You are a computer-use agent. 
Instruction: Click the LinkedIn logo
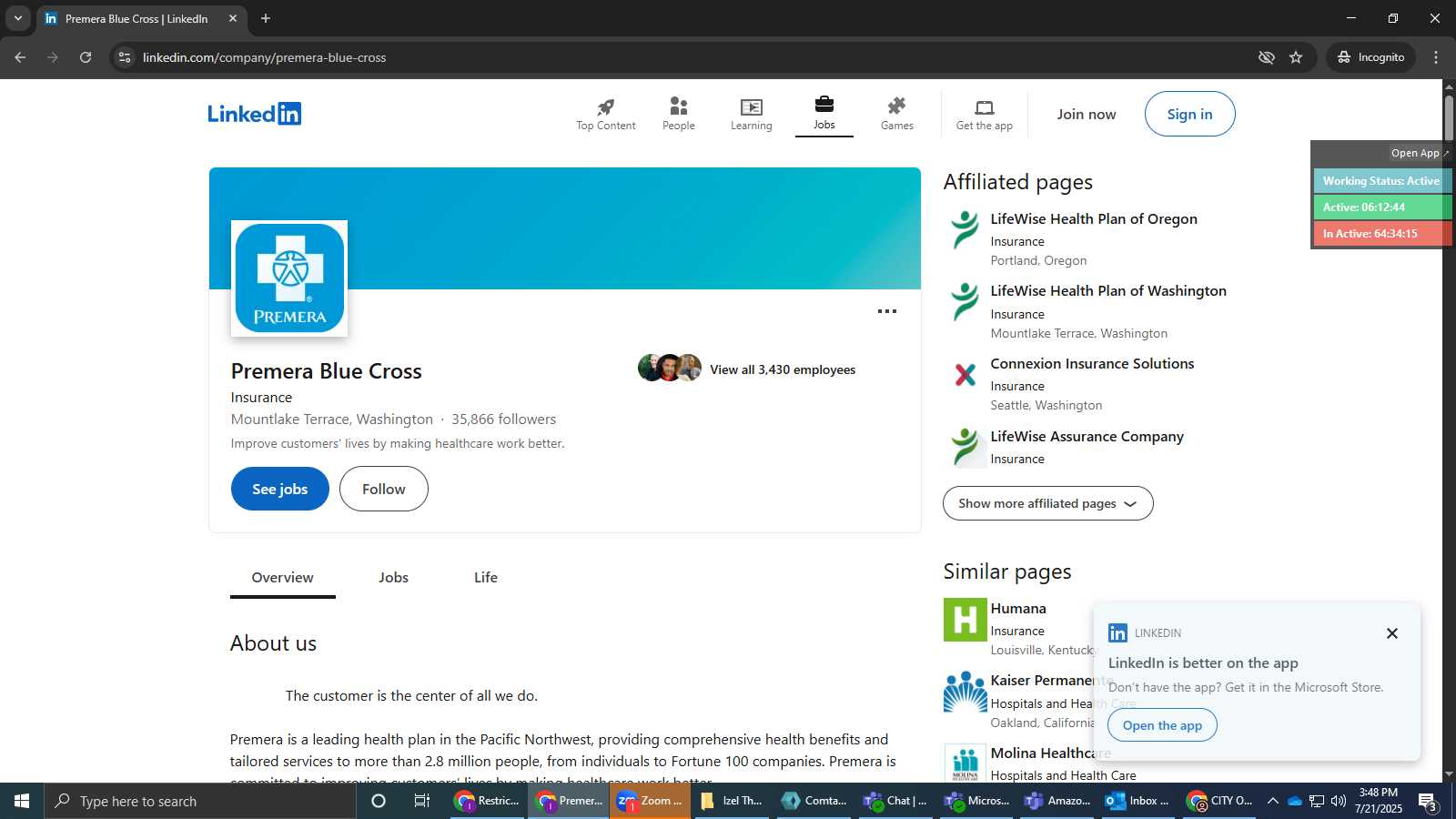(254, 114)
